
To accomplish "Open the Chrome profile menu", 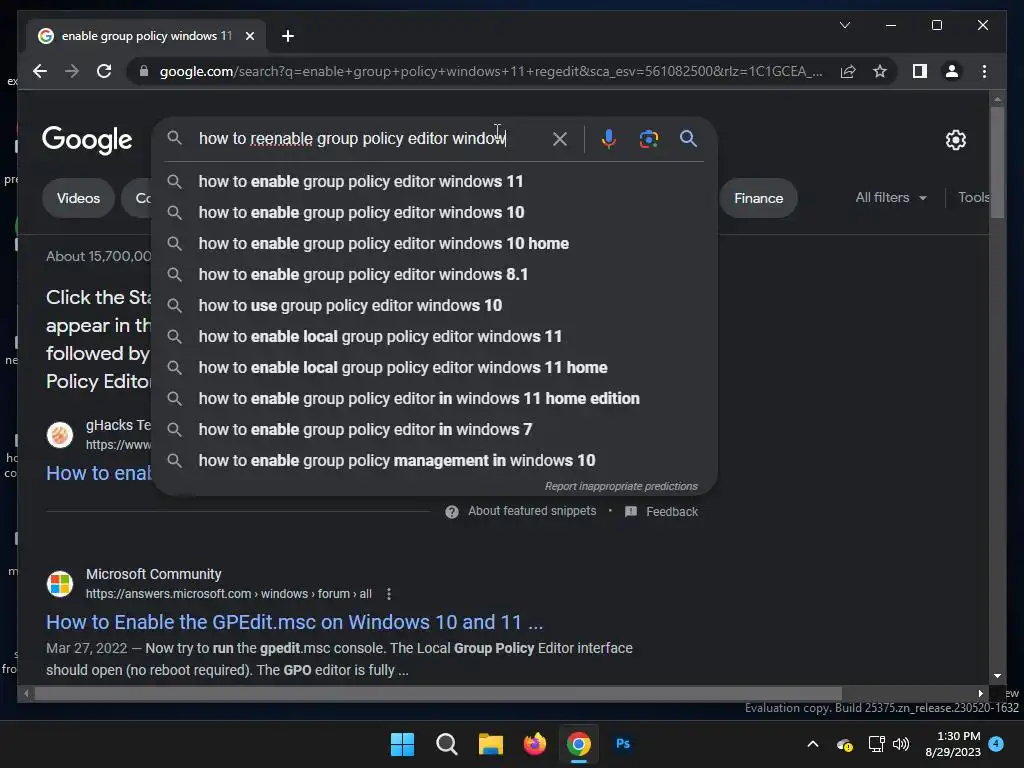I will (x=952, y=71).
